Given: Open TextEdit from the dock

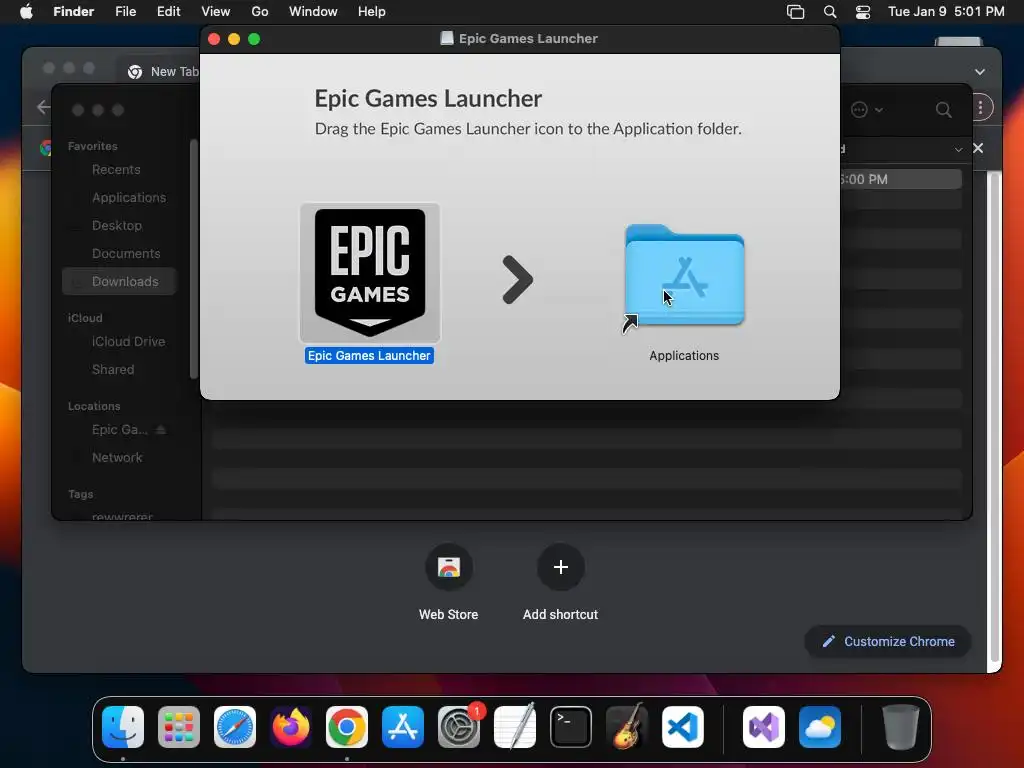Looking at the screenshot, I should point(515,727).
